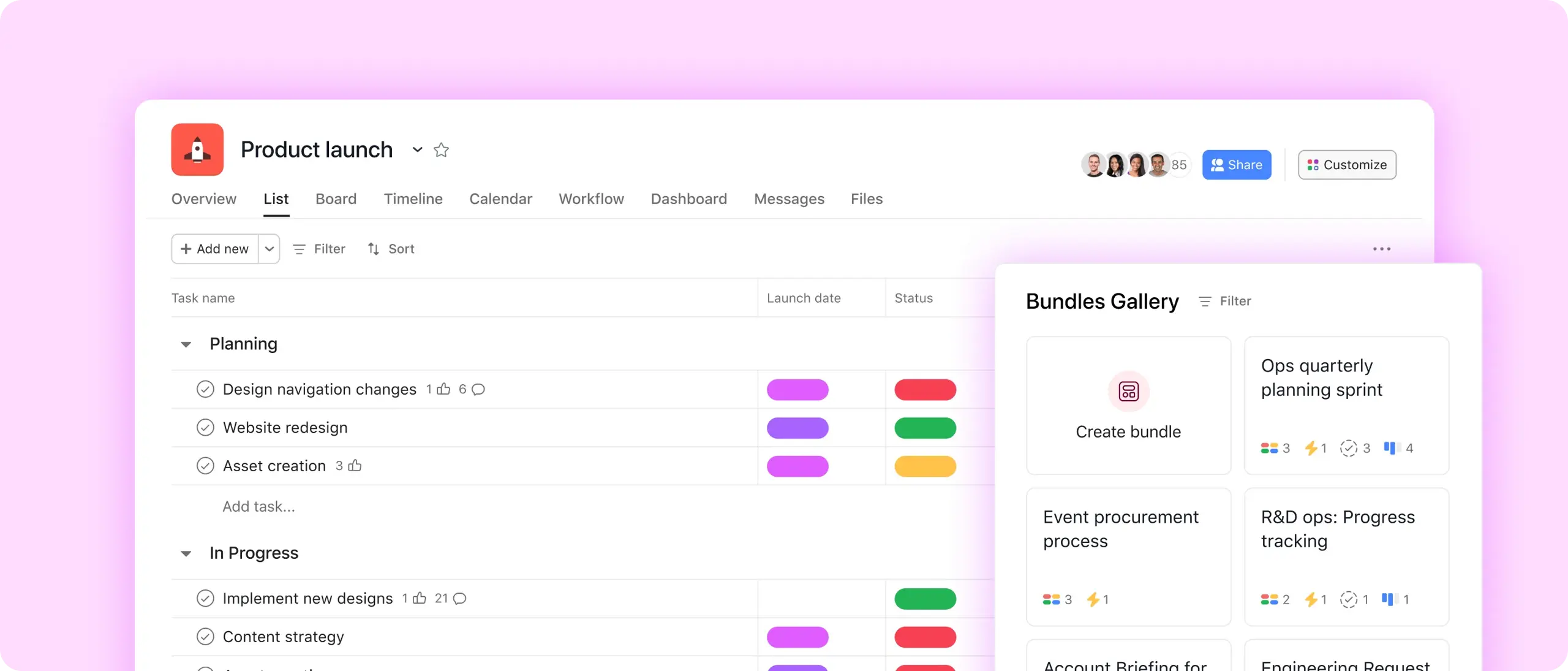
Task: Click the sections icon on Ops quarterly bundle
Action: [x=1391, y=449]
